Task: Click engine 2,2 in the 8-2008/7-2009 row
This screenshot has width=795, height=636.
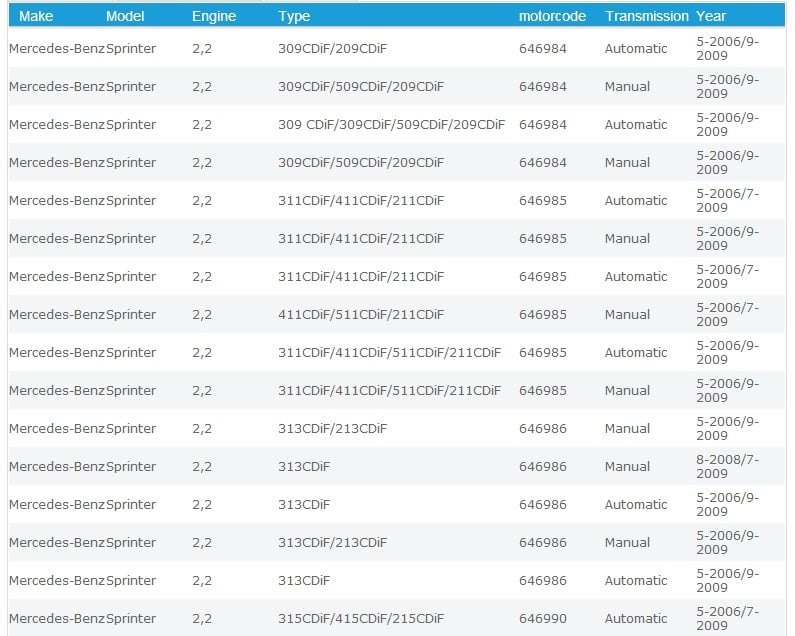Action: [202, 467]
